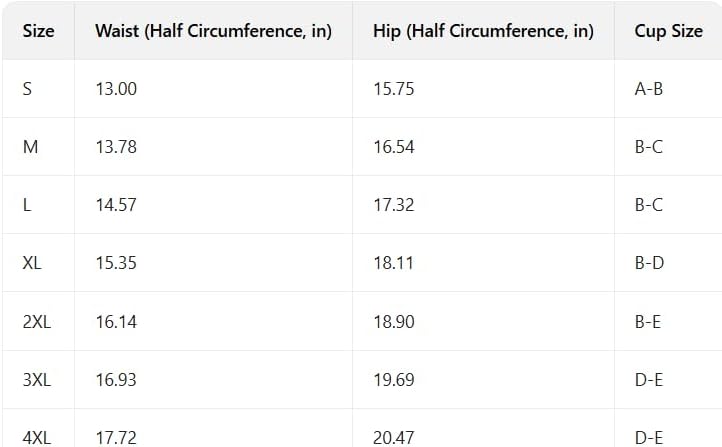Select the M size cell
This screenshot has width=722, height=447.
point(30,147)
